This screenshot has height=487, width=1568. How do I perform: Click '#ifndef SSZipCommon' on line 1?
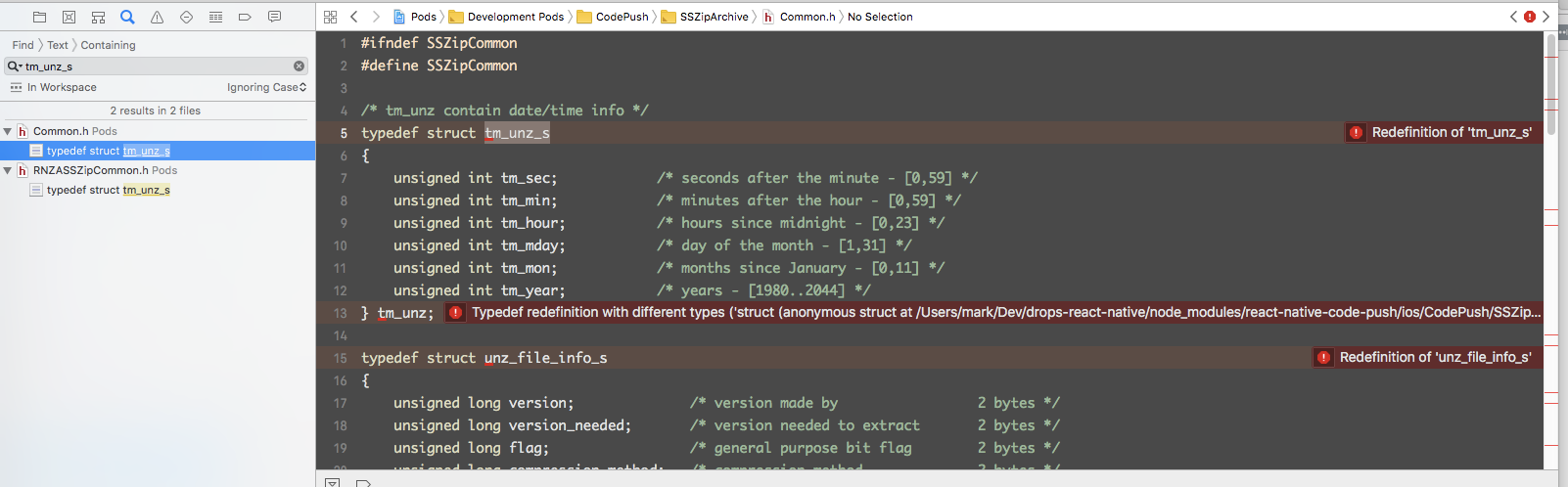click(439, 43)
